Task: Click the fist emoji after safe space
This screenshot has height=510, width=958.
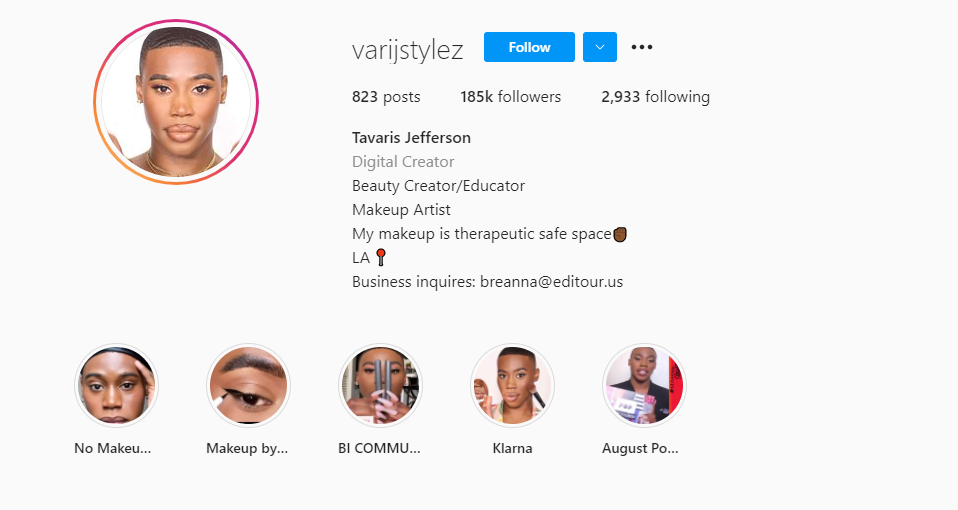Action: tap(620, 234)
